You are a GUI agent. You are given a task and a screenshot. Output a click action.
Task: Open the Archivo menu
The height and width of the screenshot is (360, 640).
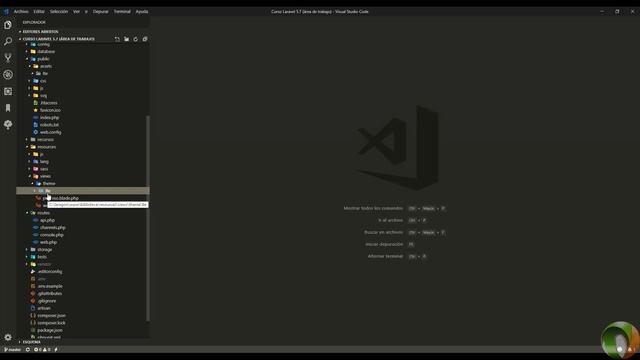21,11
